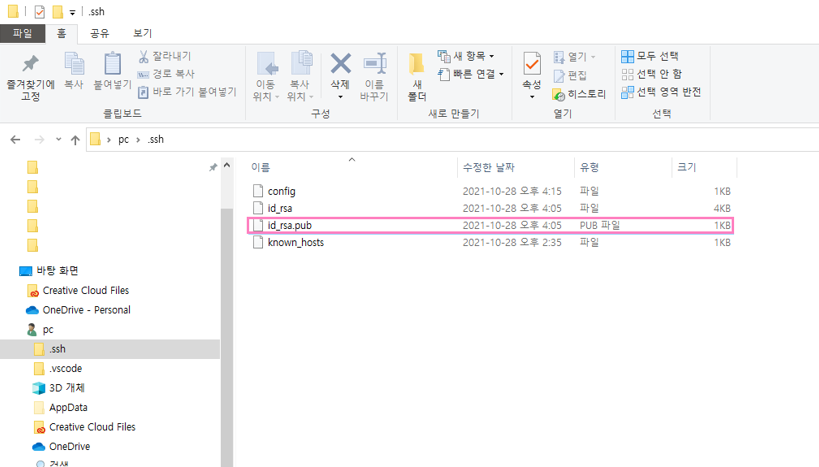Pin to Quick Access with 즐겨찾기에 고정
This screenshot has width=819, height=467.
[30, 76]
